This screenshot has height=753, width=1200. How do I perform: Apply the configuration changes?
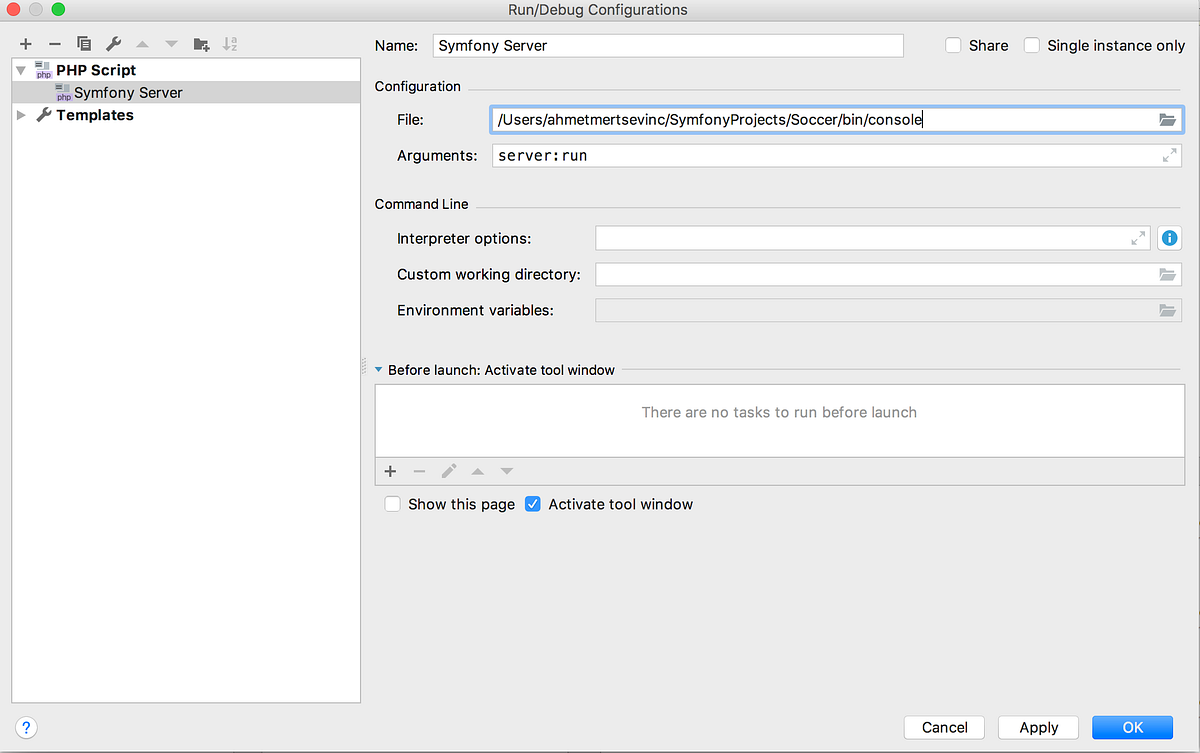1038,727
